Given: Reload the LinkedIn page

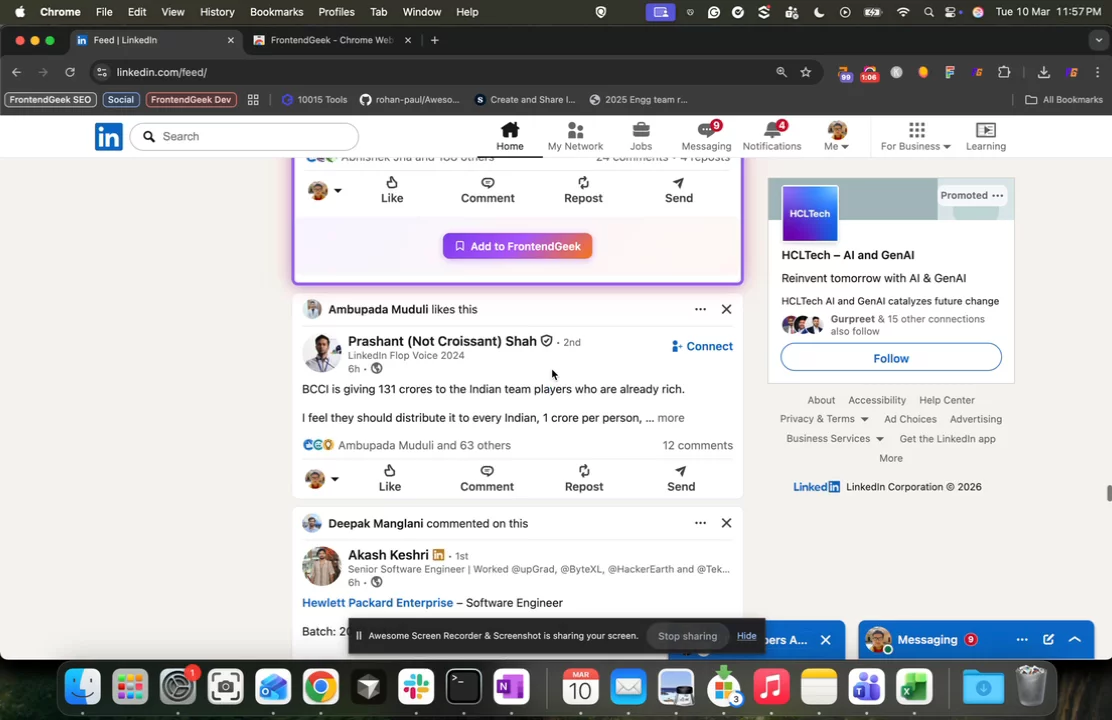Looking at the screenshot, I should [70, 72].
